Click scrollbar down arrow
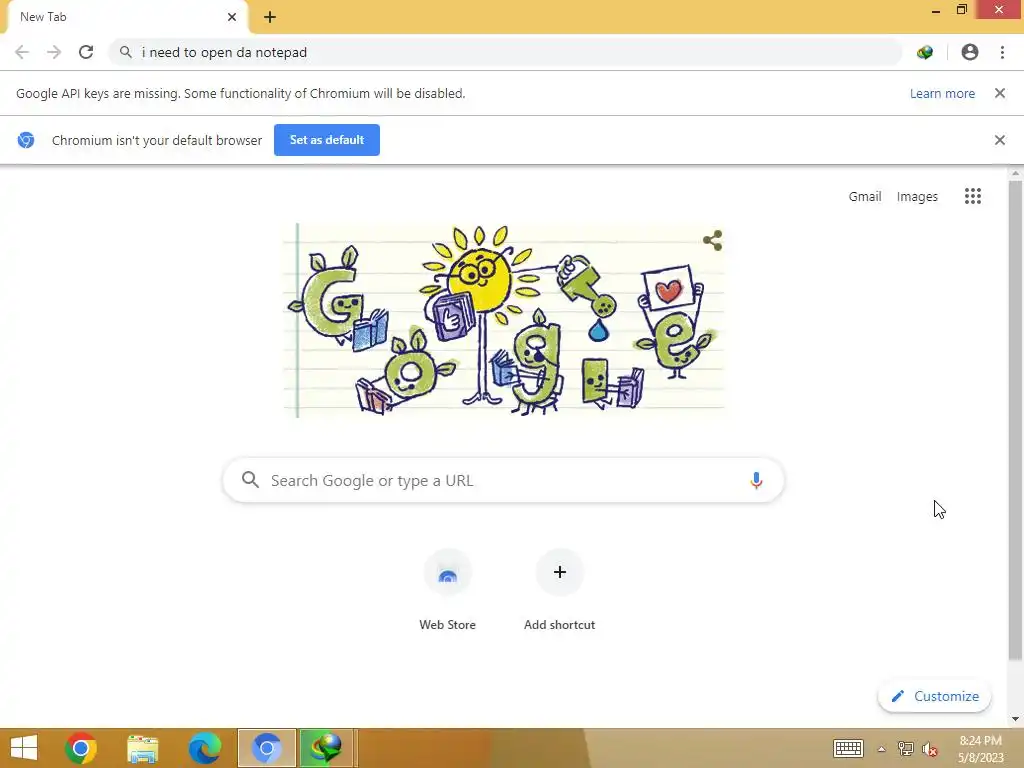1024x768 pixels. (x=1015, y=719)
